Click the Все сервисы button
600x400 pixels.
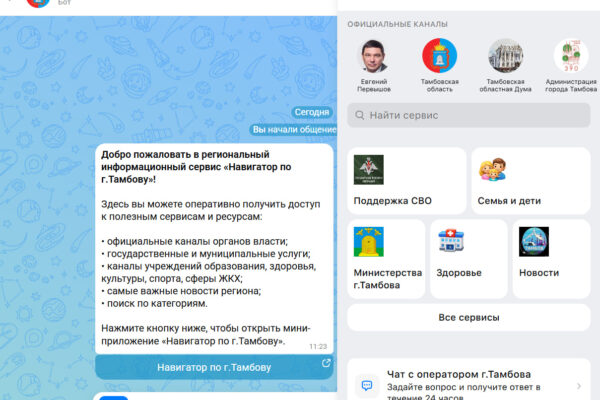point(469,317)
